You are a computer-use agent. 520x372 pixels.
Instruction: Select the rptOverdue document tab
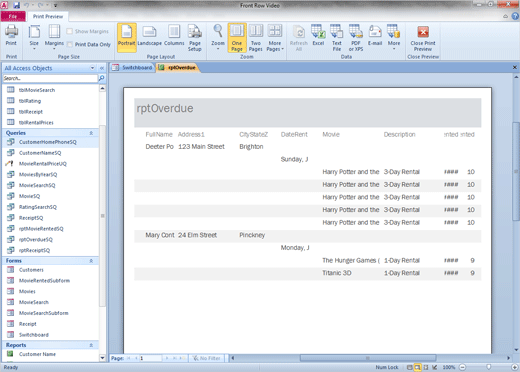click(x=177, y=68)
